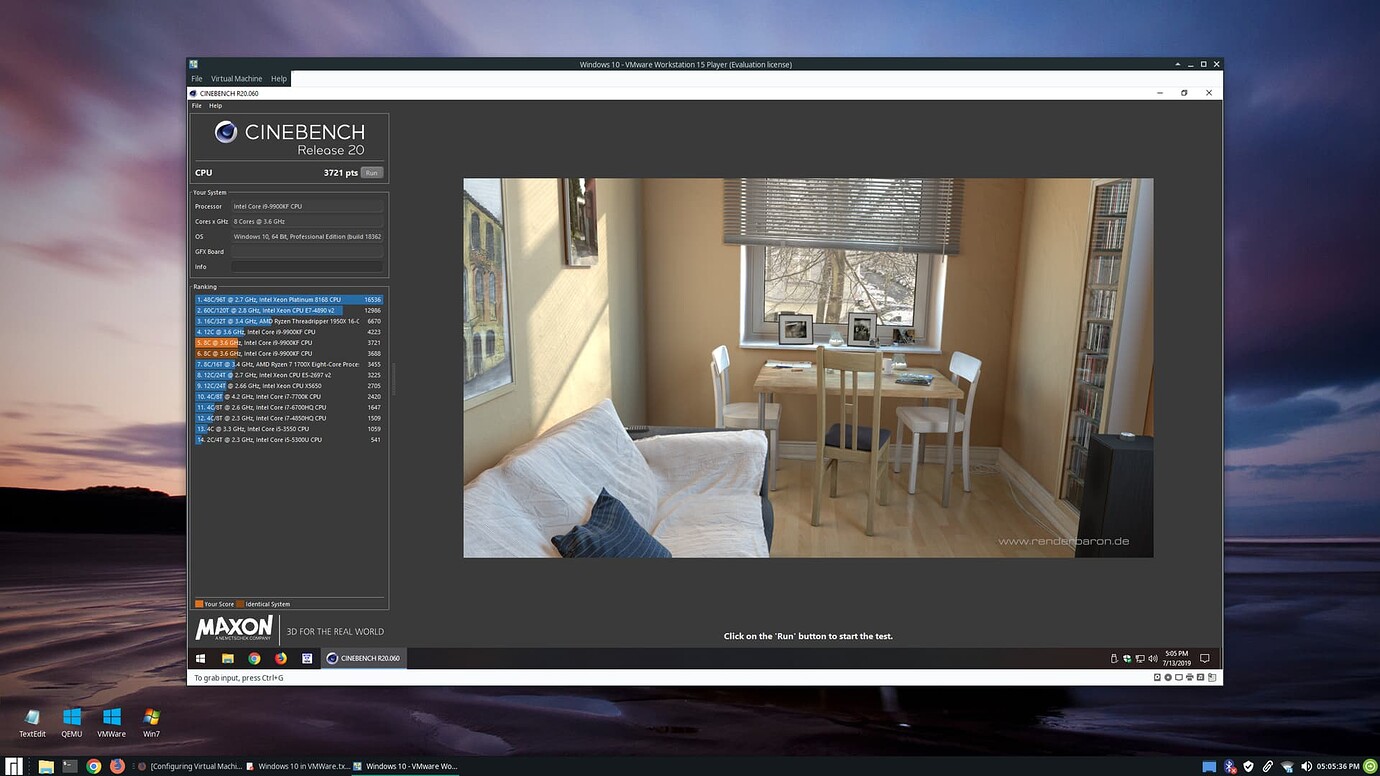The height and width of the screenshot is (776, 1380).
Task: Open the Virtual Machine menu
Action: click(236, 79)
